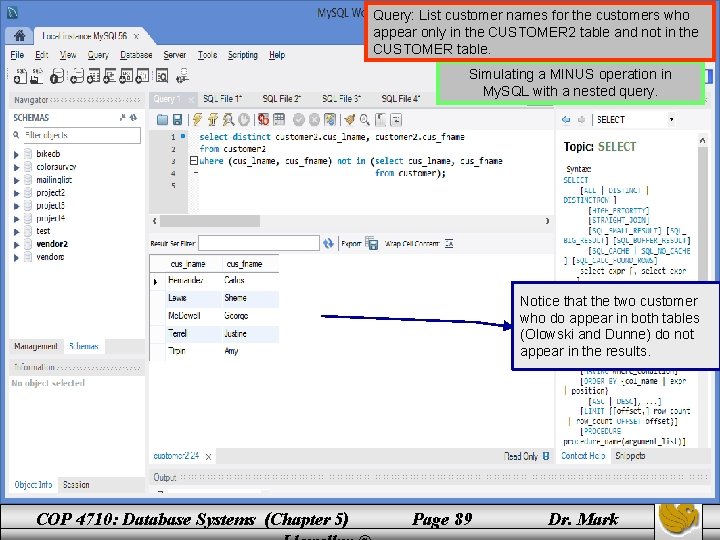Click the create new table icon

[x=93, y=76]
